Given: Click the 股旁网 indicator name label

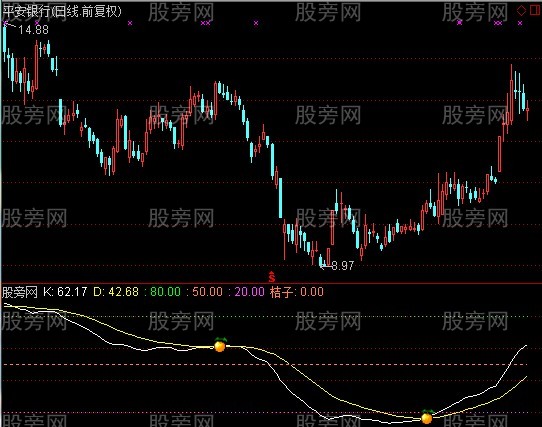Looking at the screenshot, I should 20,293.
